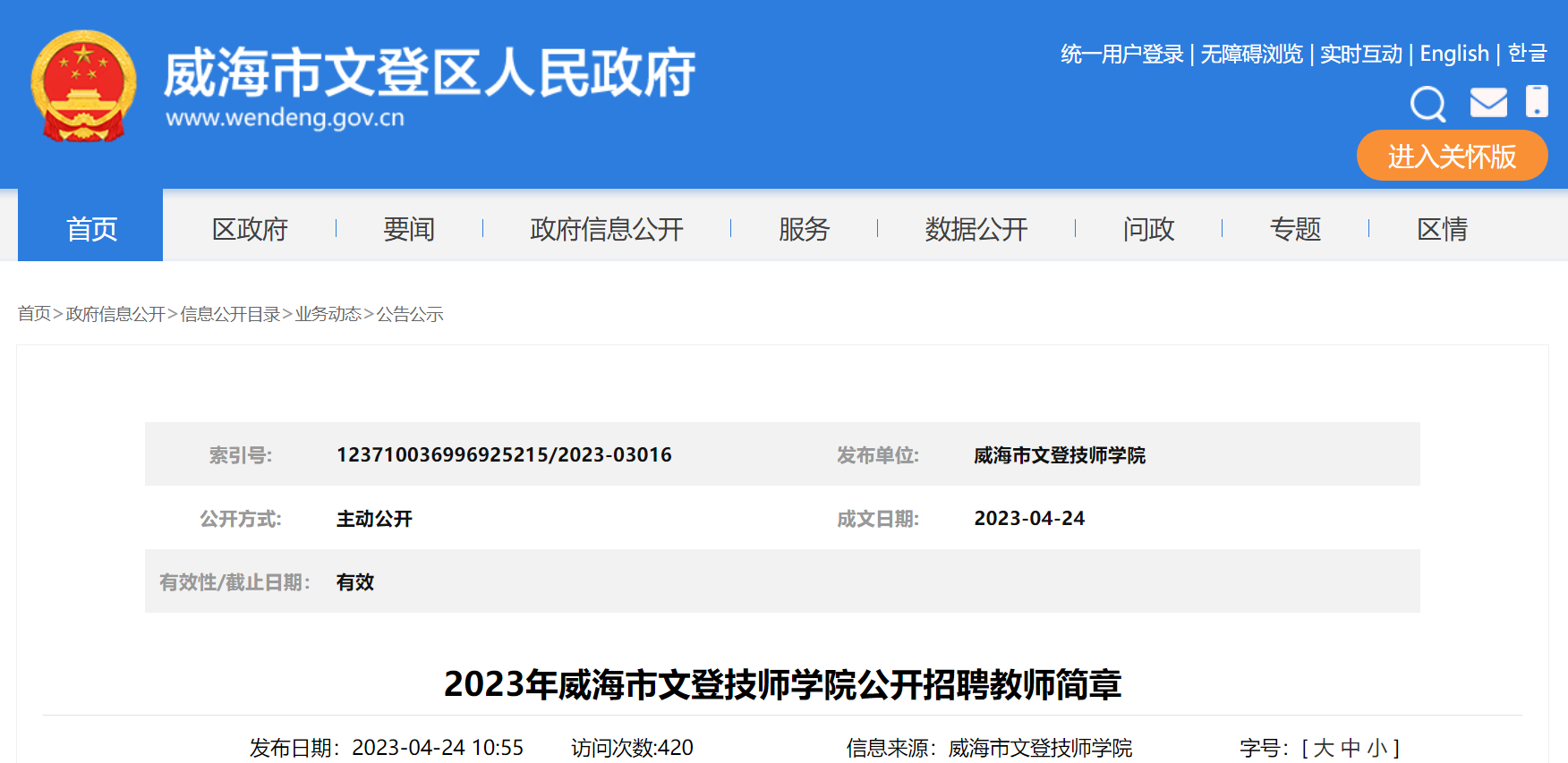The width and height of the screenshot is (1568, 763).
Task: Switch site language to Korean 한글
Action: coord(1527,54)
